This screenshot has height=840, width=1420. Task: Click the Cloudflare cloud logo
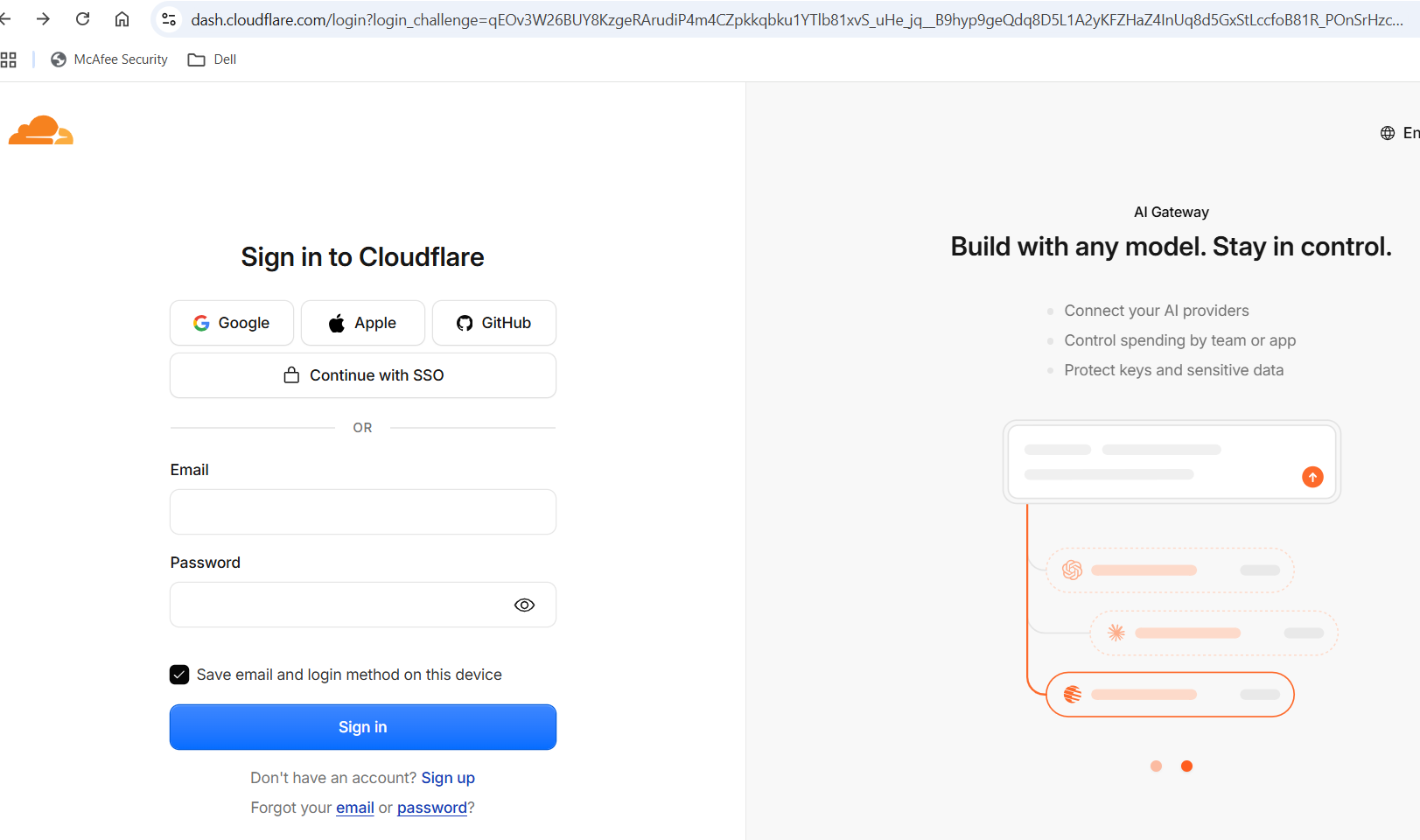point(41,130)
